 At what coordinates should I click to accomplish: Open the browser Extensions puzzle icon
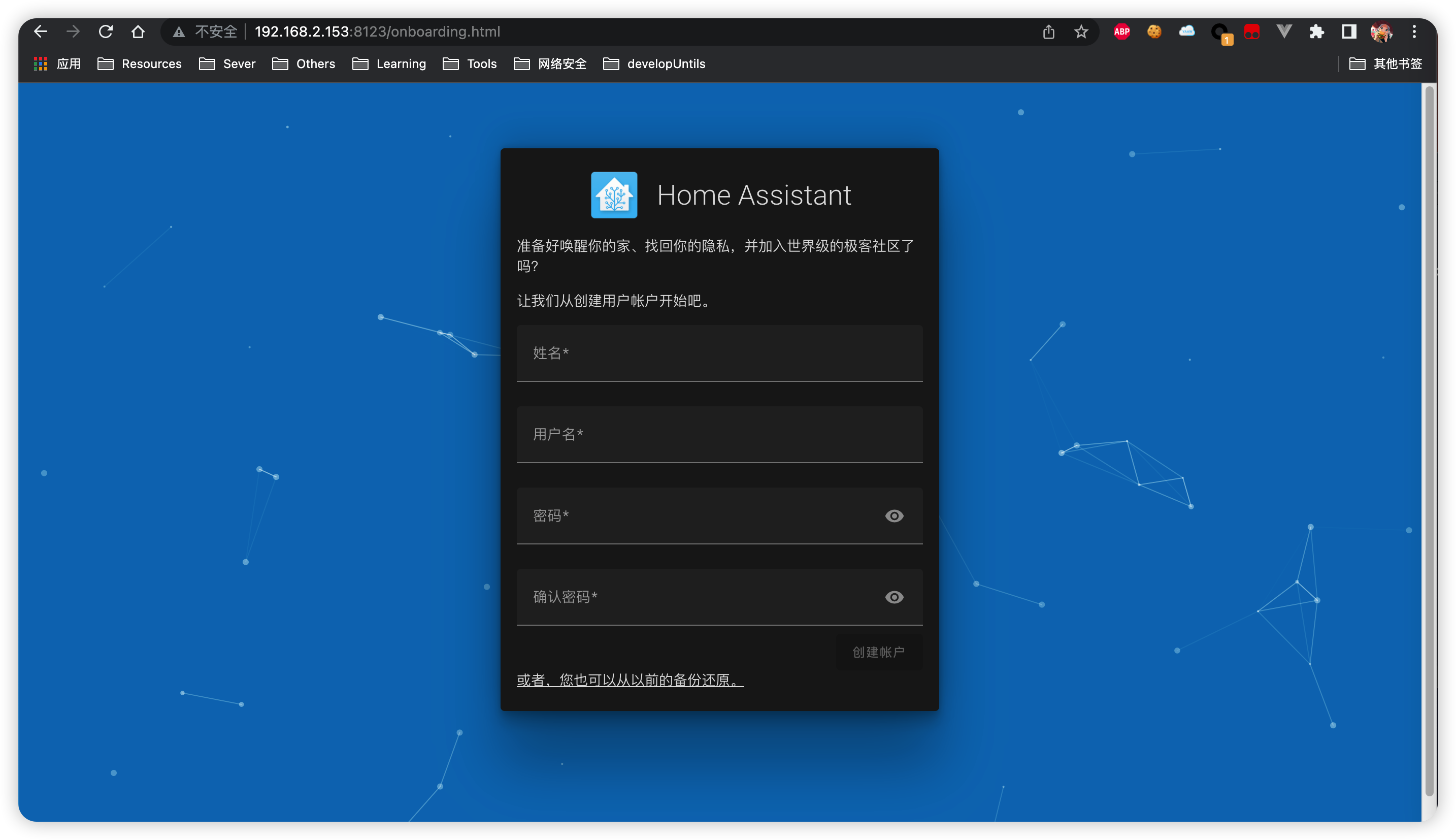1317,31
